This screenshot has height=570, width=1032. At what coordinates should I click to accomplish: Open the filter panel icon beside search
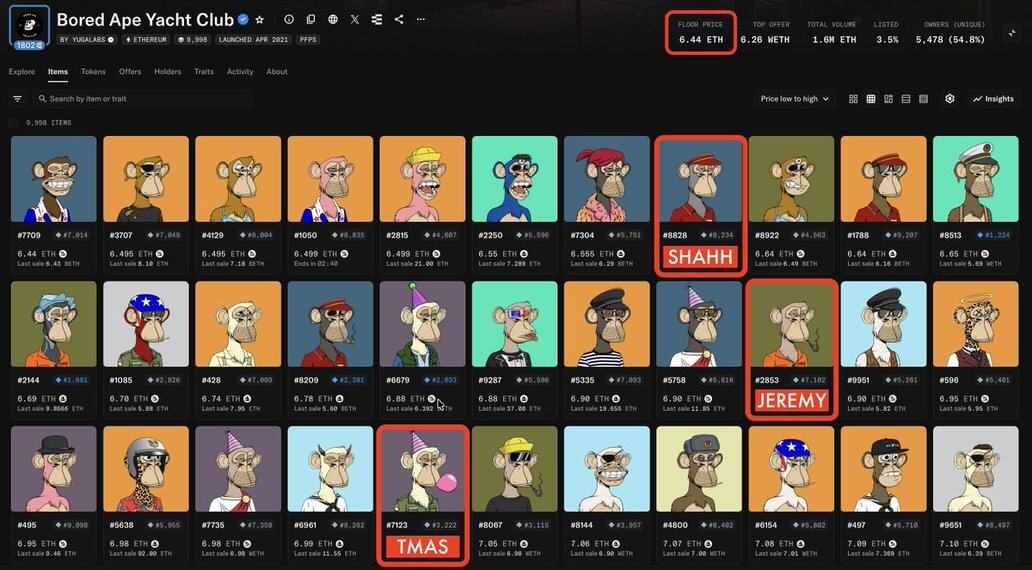(17, 99)
